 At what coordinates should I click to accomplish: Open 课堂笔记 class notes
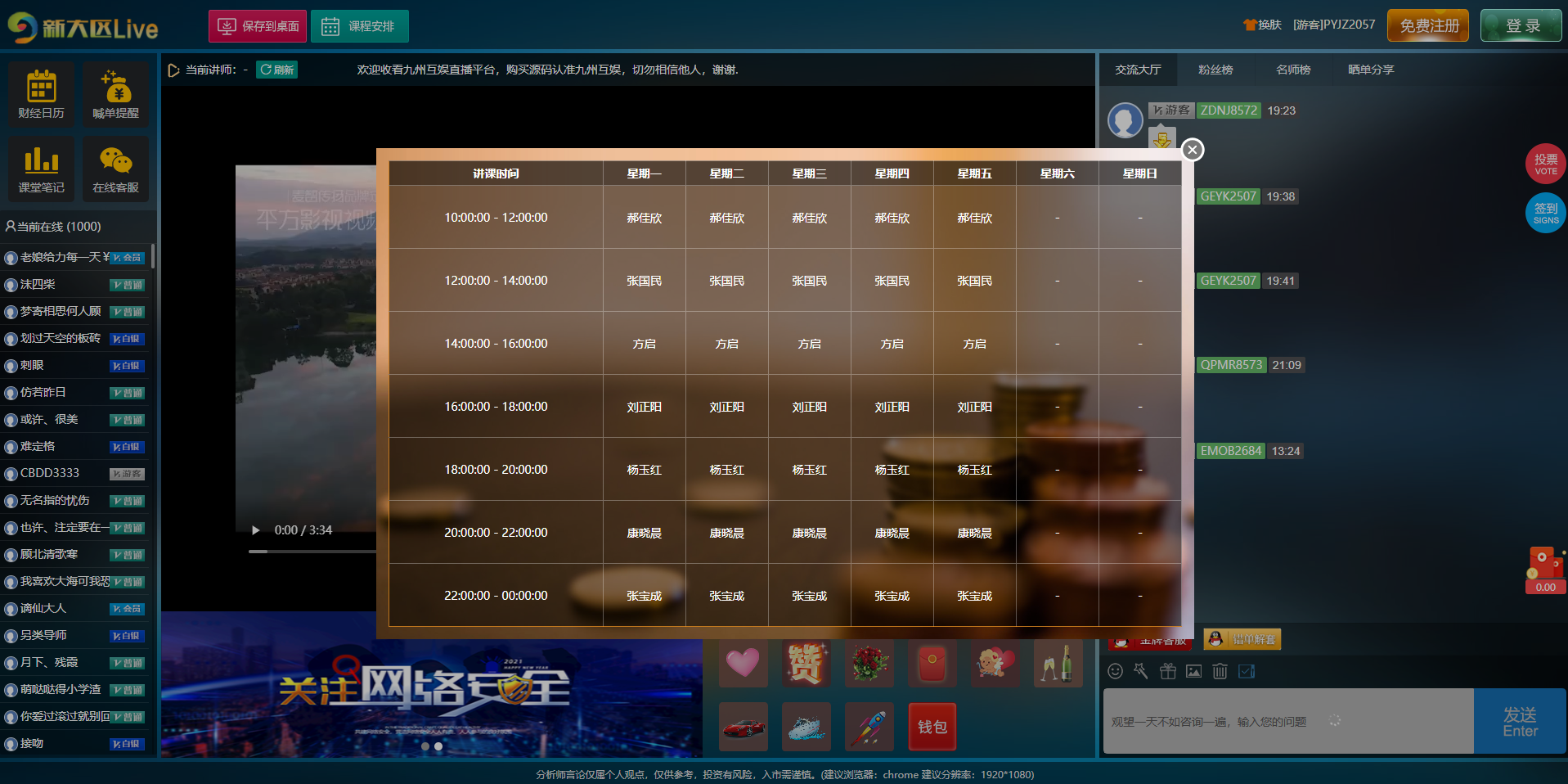[x=41, y=168]
